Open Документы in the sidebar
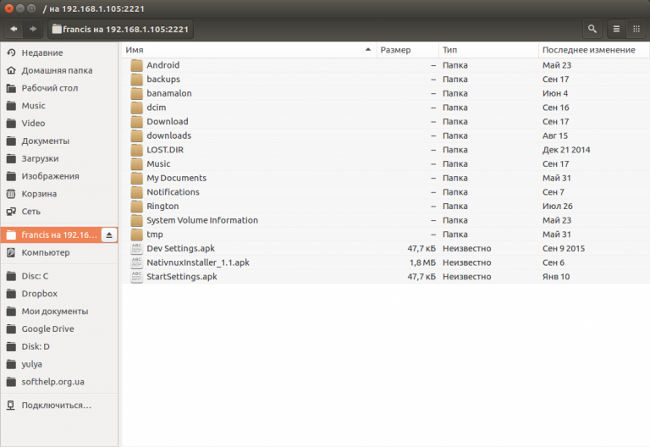Screen dimensions: 650x447 point(59,141)
